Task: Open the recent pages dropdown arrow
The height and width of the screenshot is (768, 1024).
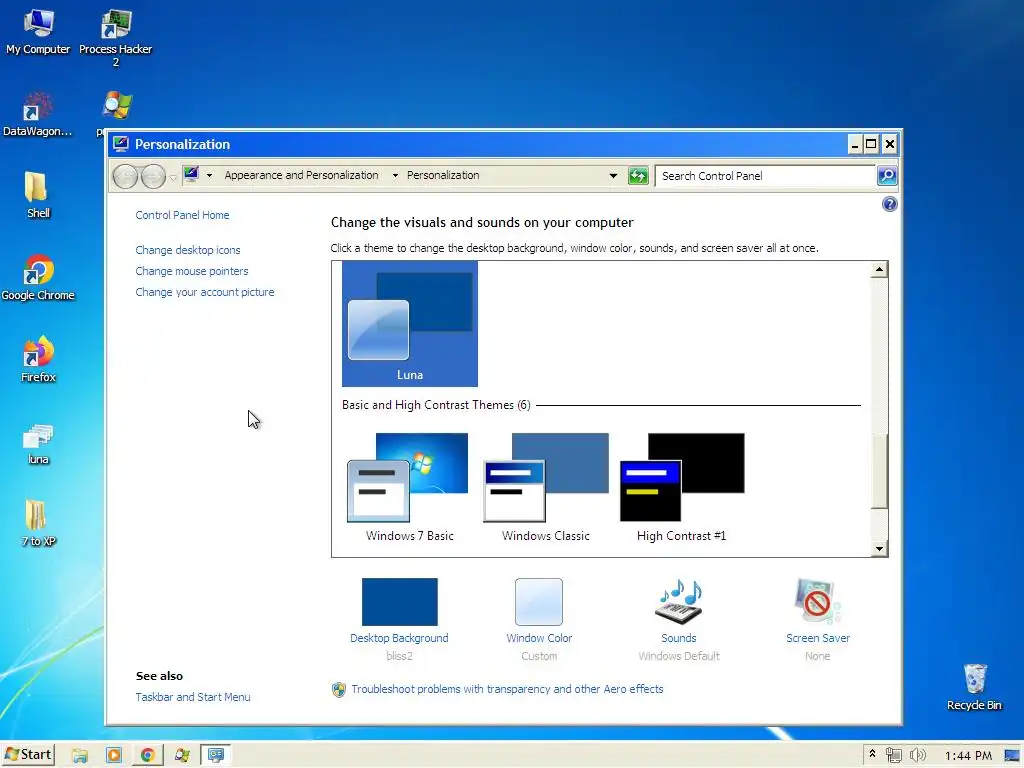Action: tap(173, 177)
